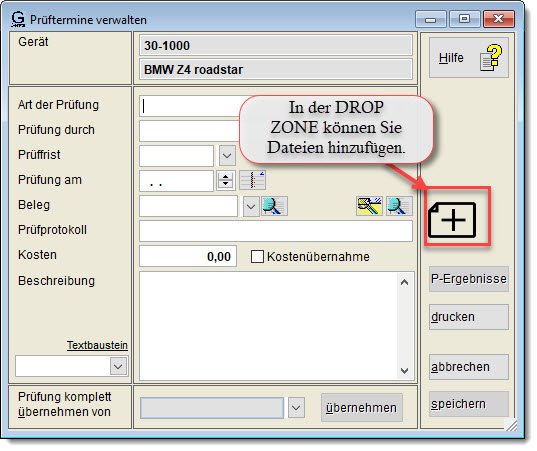This screenshot has height=451, width=537.
Task: Click the rightmost magnifier icon in Beleg row
Action: pyautogui.click(x=399, y=206)
